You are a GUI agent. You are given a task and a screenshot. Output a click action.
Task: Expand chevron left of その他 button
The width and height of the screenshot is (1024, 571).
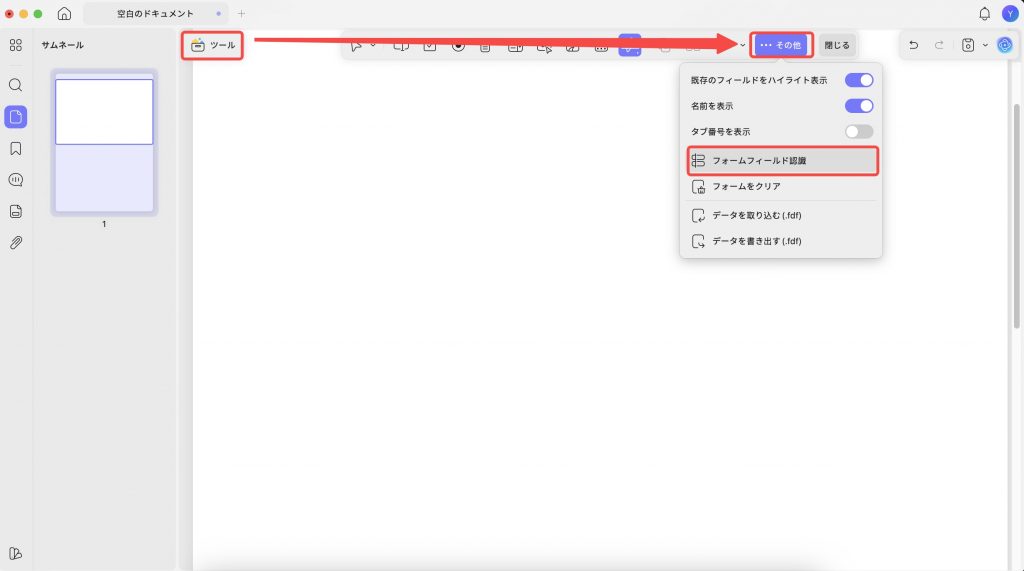pyautogui.click(x=743, y=45)
